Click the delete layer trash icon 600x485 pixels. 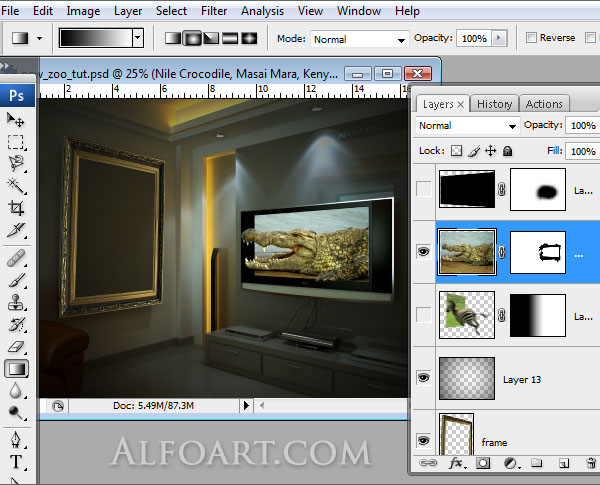point(590,464)
